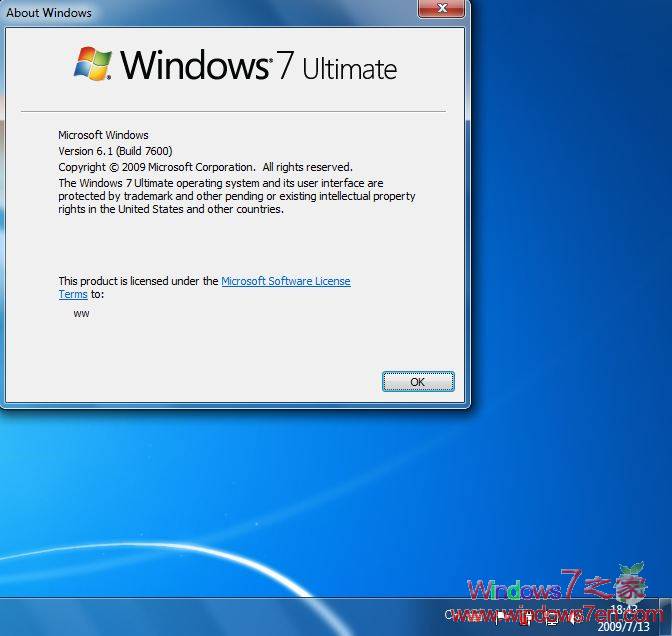Click the OK button in About Windows

[x=418, y=381]
